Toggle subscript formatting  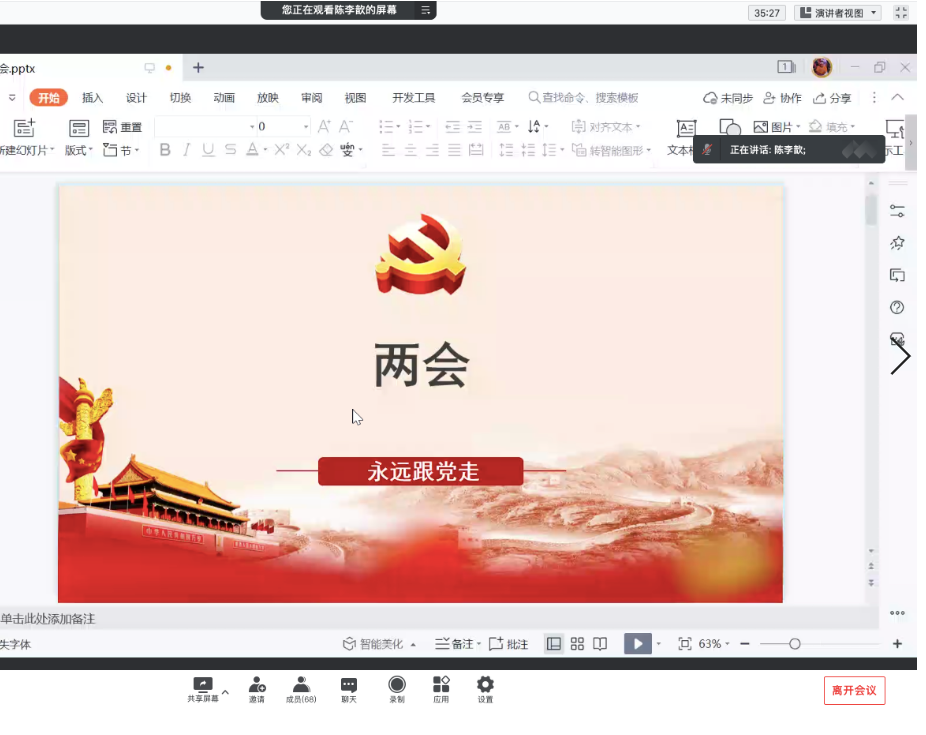304,150
